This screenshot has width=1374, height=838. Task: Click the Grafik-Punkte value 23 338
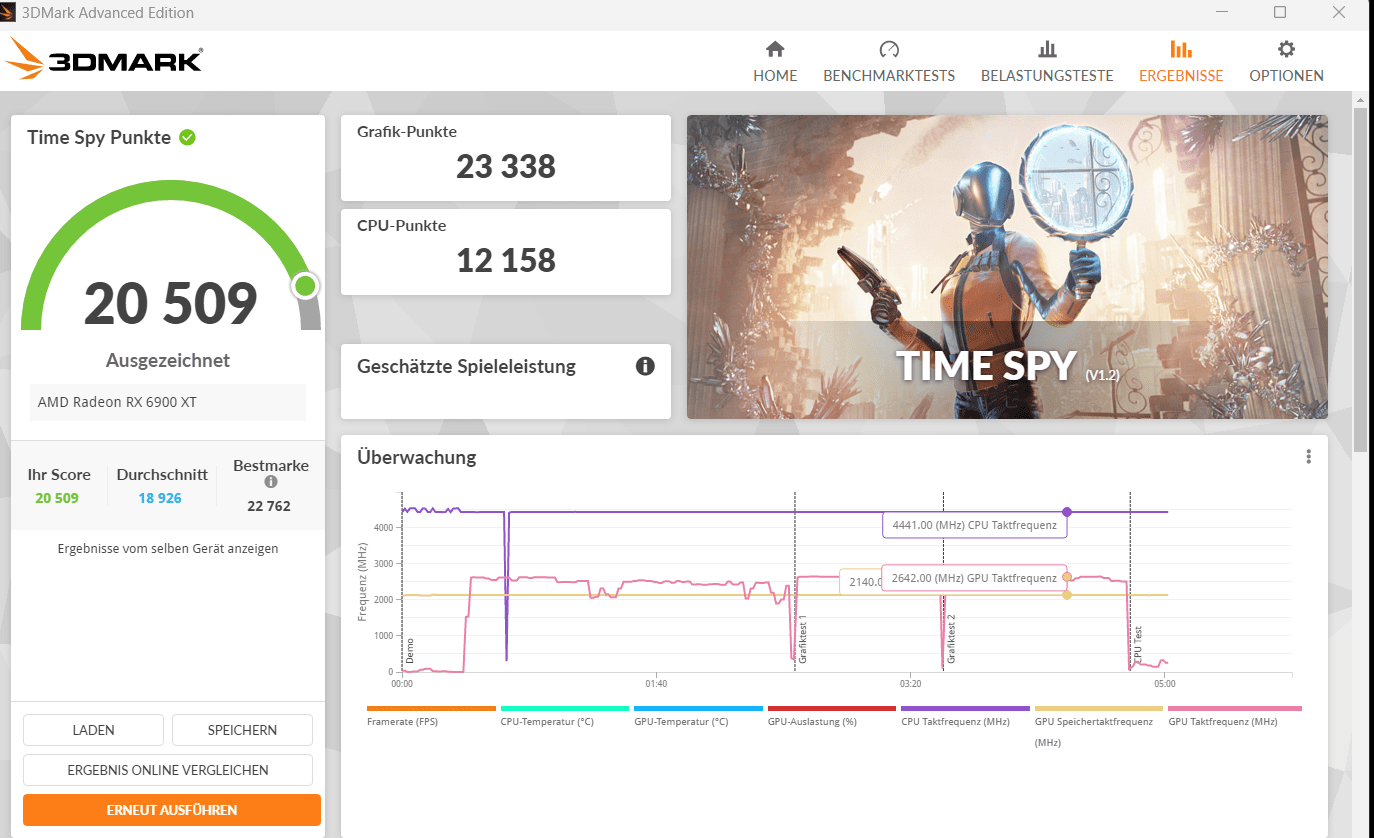pos(506,166)
